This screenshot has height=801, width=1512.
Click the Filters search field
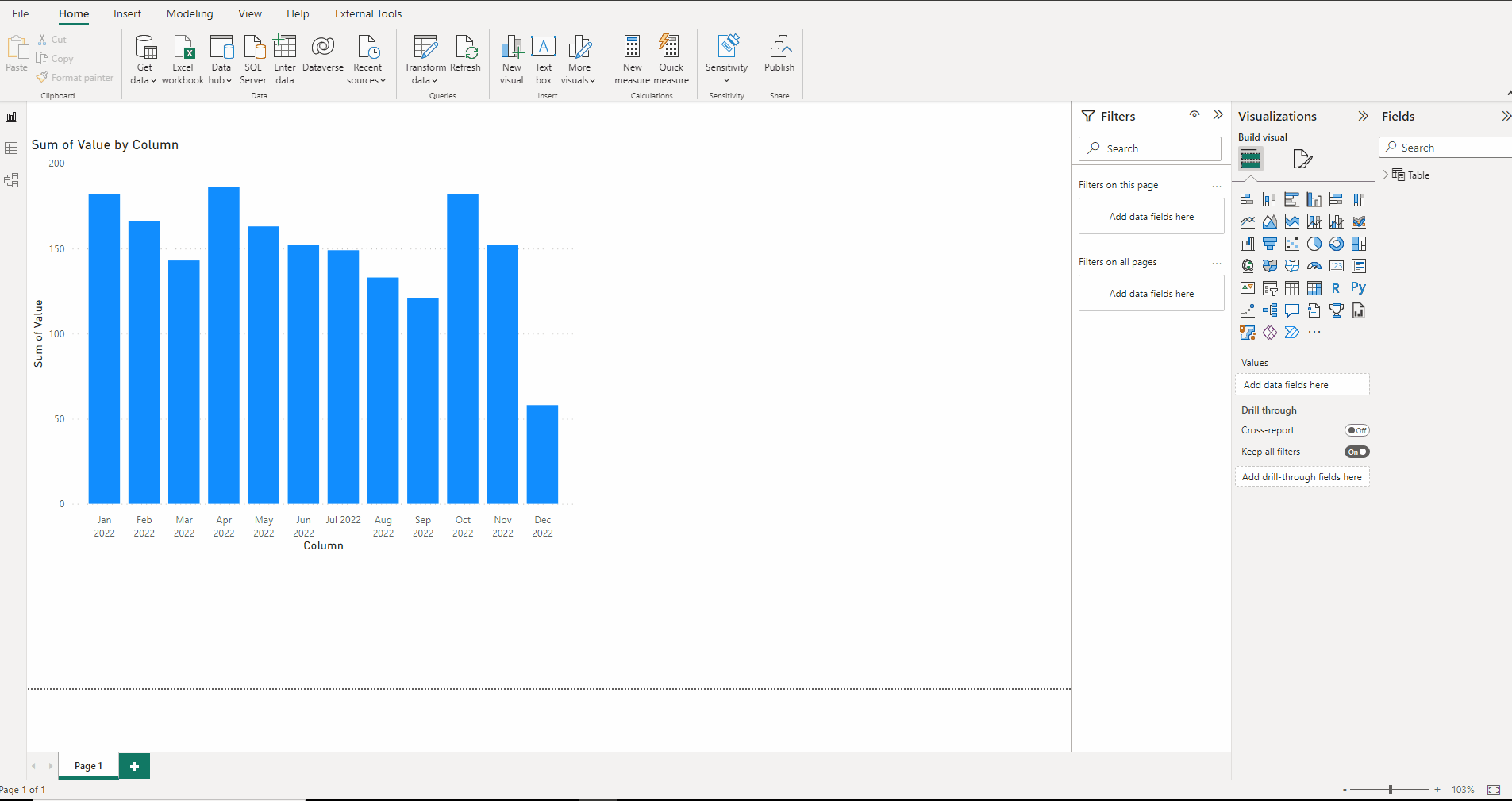coord(1150,148)
